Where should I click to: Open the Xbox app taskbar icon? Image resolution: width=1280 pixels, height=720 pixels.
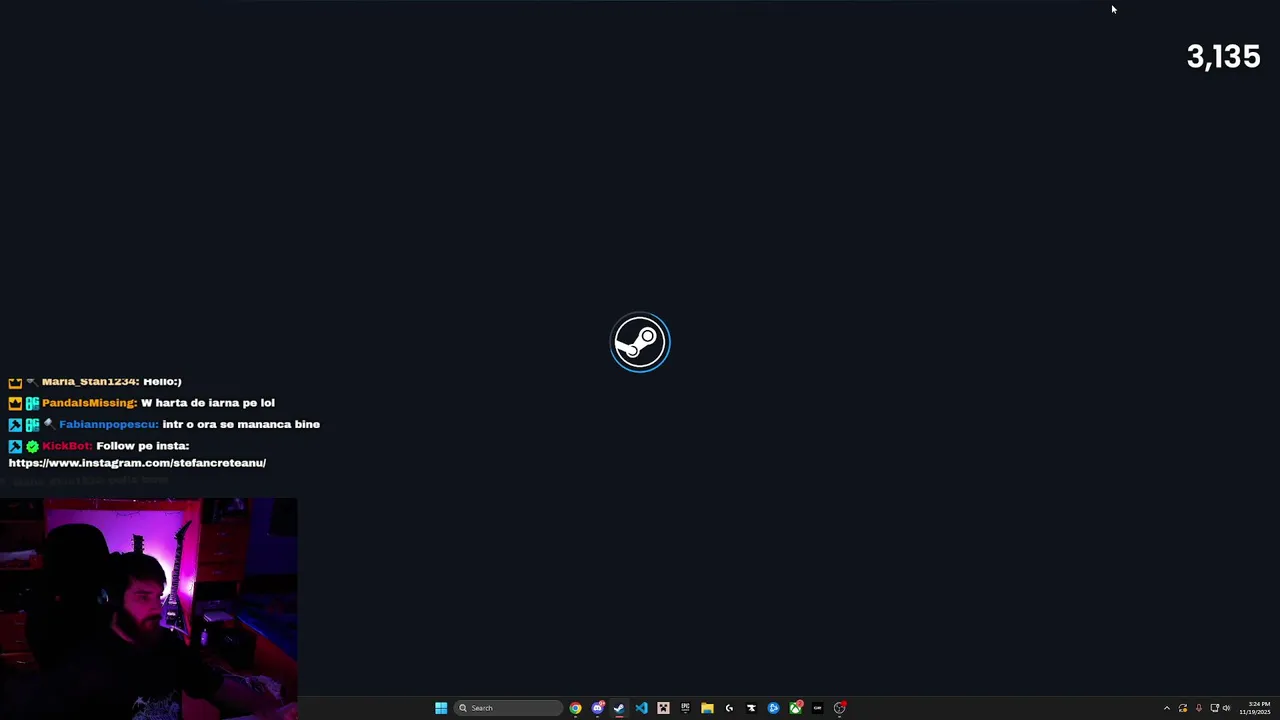(x=796, y=708)
